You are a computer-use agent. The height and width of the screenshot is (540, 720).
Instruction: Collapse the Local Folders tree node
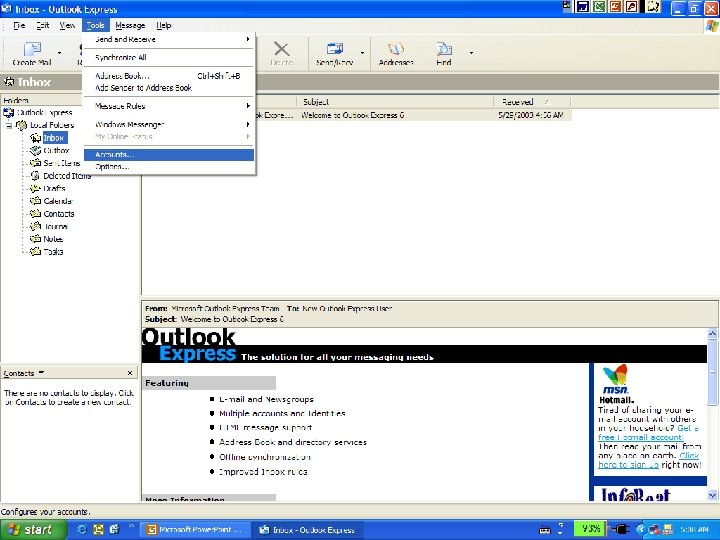point(8,125)
